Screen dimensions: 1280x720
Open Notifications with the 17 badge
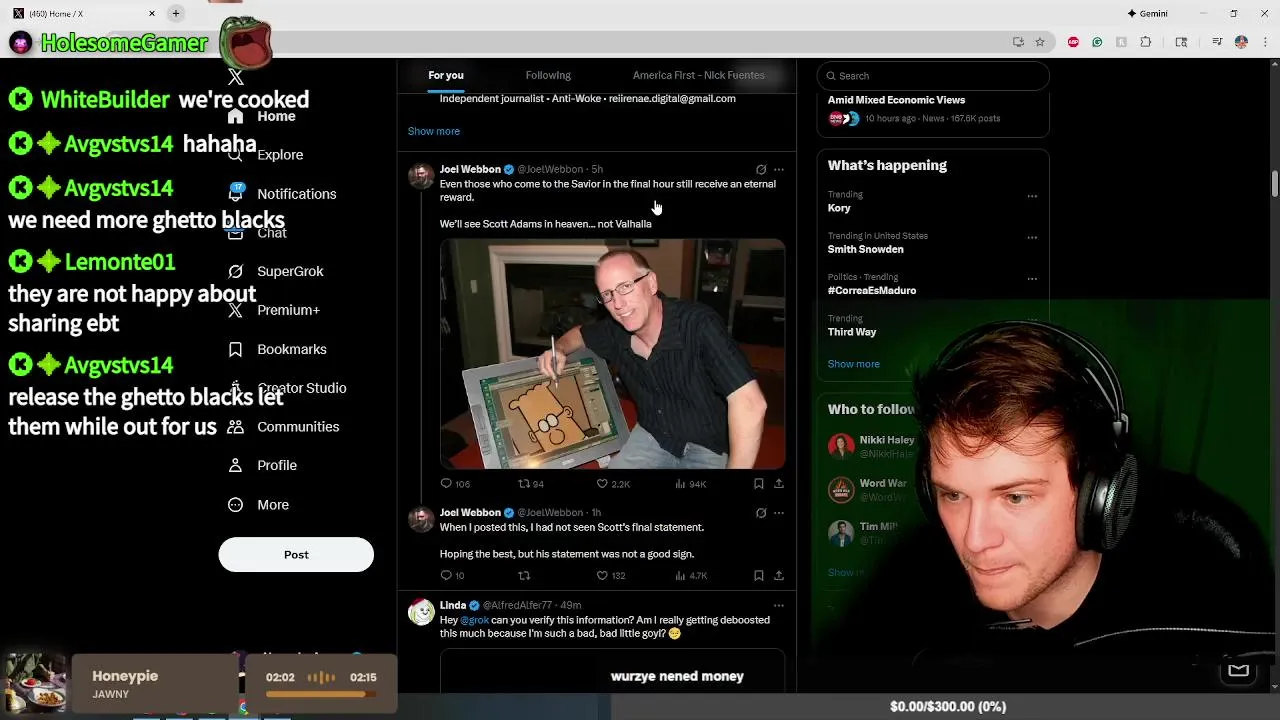[x=282, y=193]
